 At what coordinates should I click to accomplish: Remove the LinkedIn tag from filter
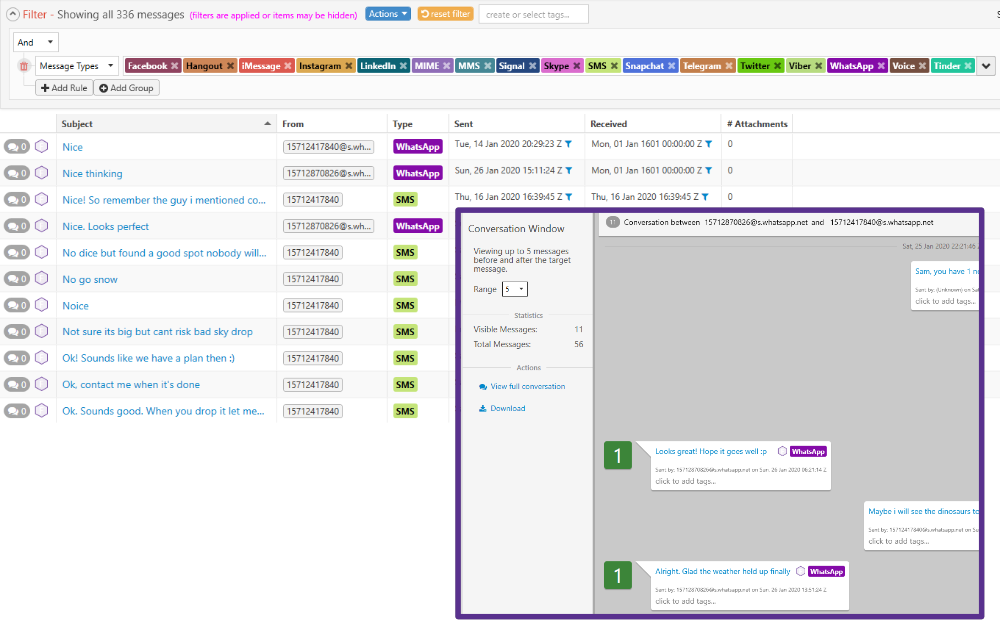point(403,66)
